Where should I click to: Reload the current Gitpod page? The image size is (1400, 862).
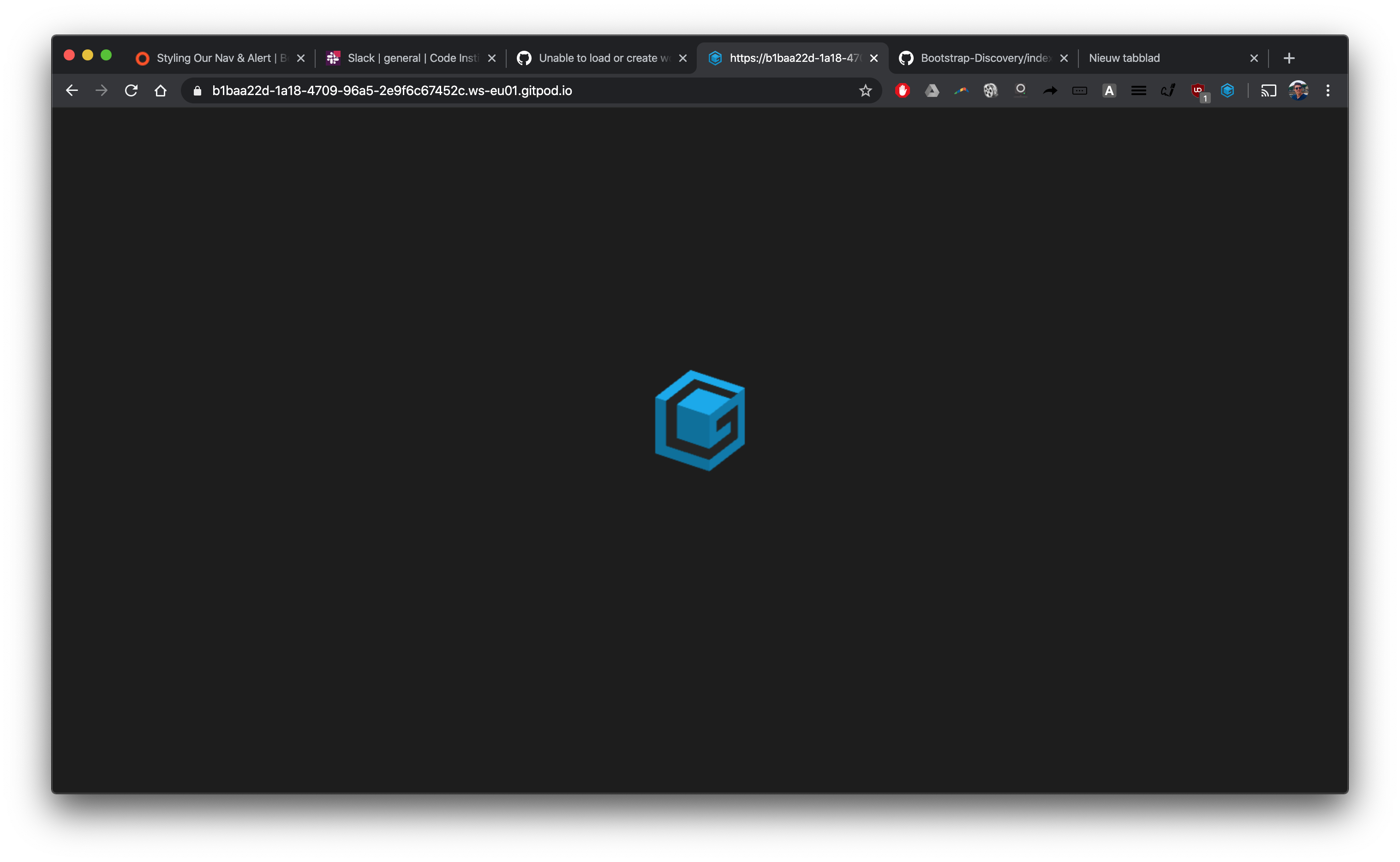coord(131,90)
